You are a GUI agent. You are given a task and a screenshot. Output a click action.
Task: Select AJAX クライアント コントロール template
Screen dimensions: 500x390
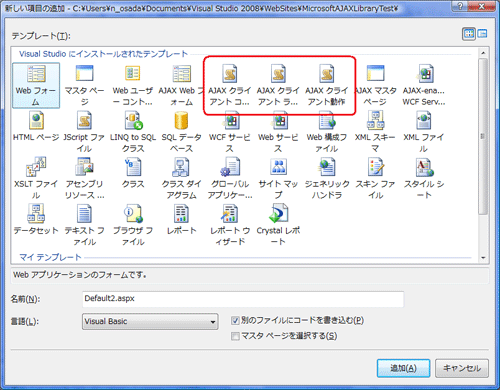(230, 85)
